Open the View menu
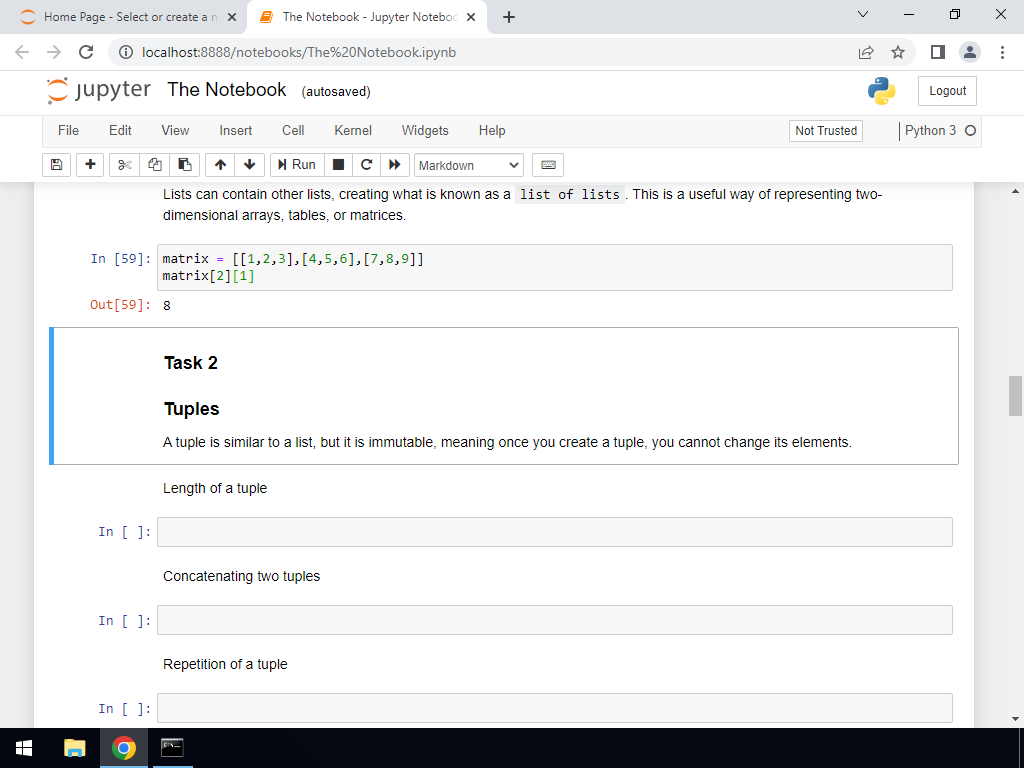The height and width of the screenshot is (768, 1024). [175, 131]
